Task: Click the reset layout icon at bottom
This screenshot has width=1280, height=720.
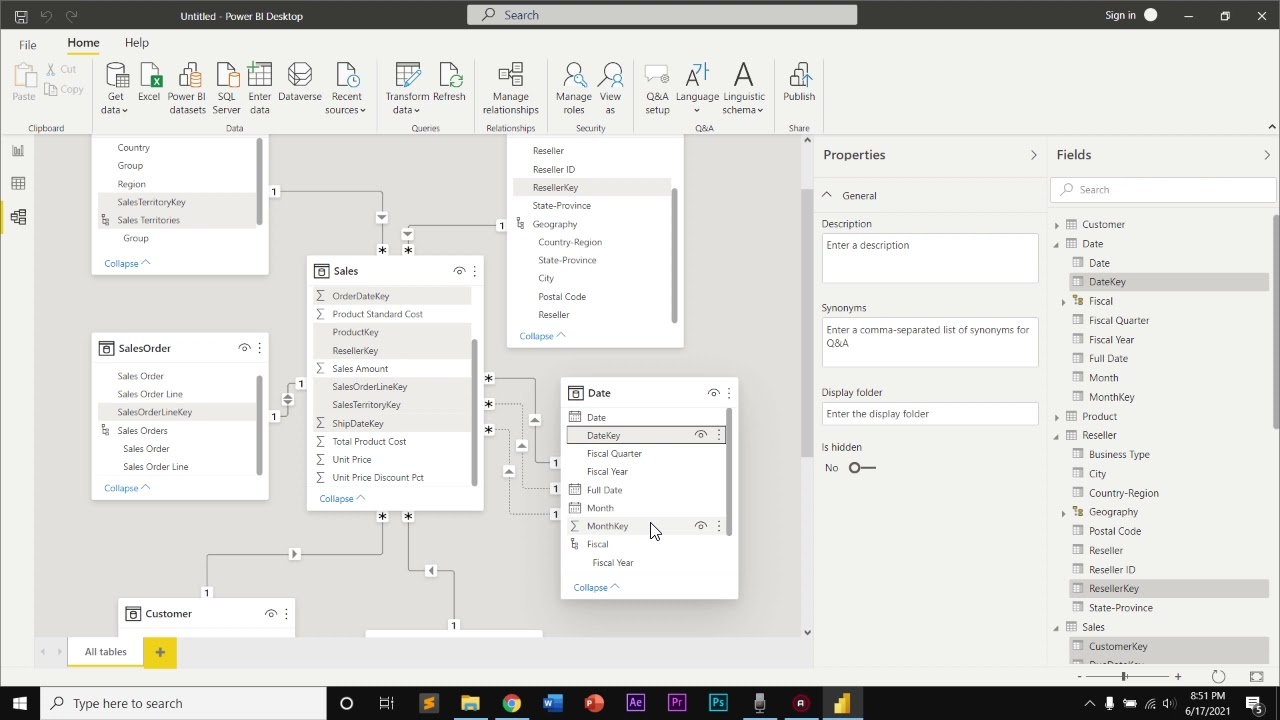Action: click(x=1218, y=677)
